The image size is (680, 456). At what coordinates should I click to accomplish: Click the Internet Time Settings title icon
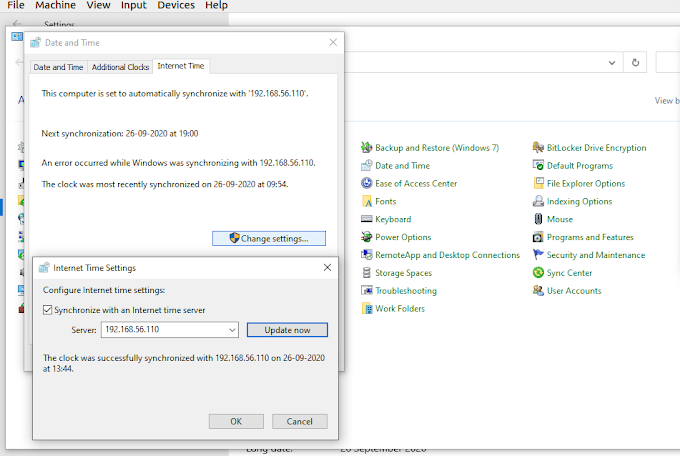tap(44, 268)
